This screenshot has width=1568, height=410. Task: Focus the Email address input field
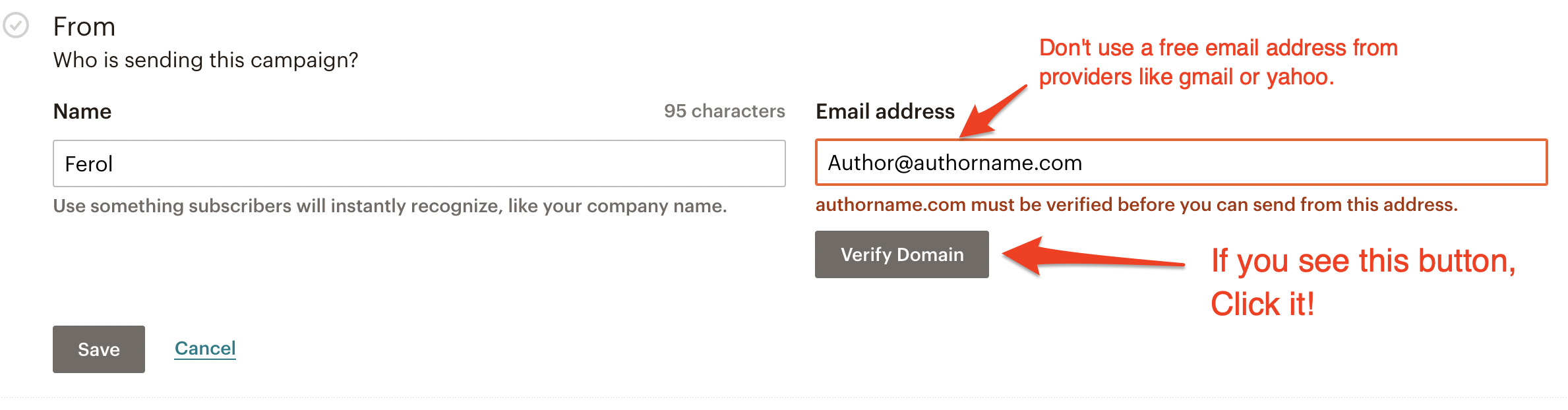pyautogui.click(x=1181, y=162)
